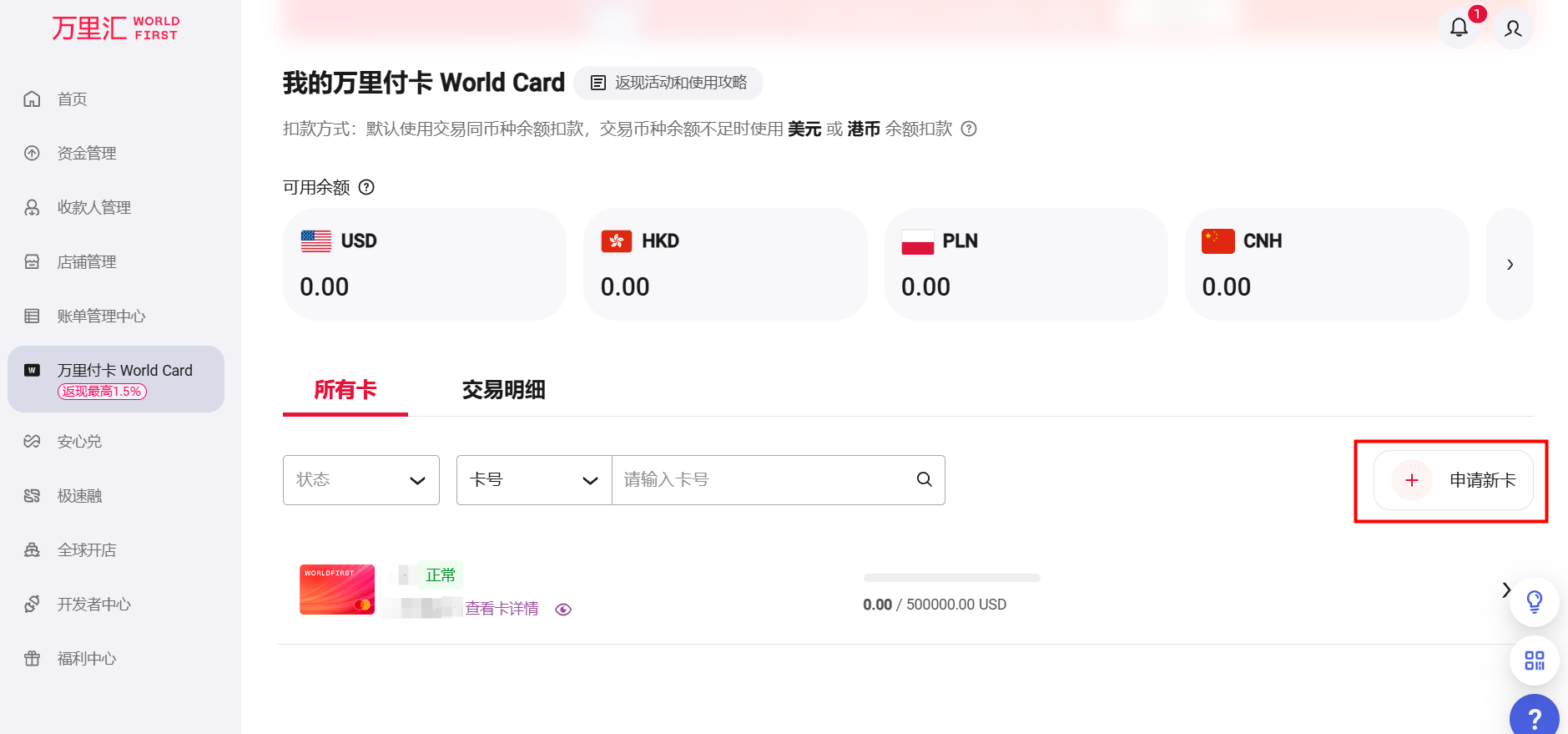Click the China flag on CNH card
1568x734 pixels.
point(1218,241)
